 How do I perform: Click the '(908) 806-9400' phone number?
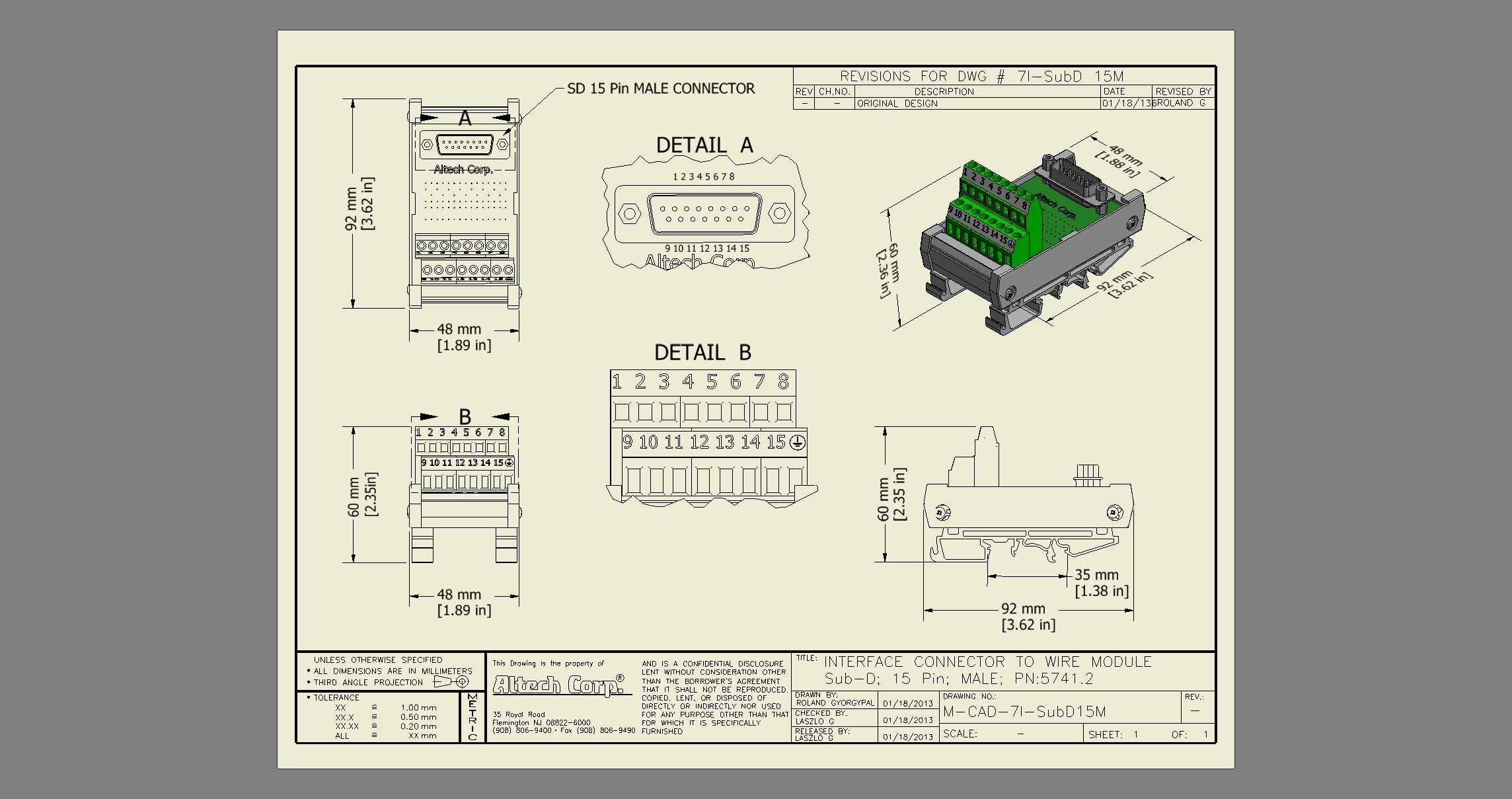(521, 730)
